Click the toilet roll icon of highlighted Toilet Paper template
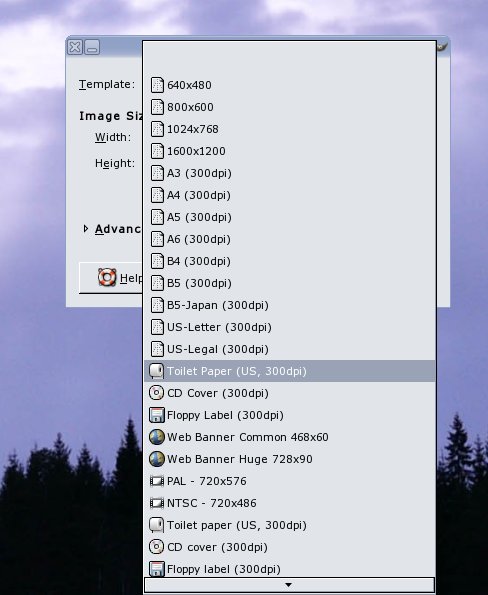This screenshot has height=595, width=488. (156, 371)
